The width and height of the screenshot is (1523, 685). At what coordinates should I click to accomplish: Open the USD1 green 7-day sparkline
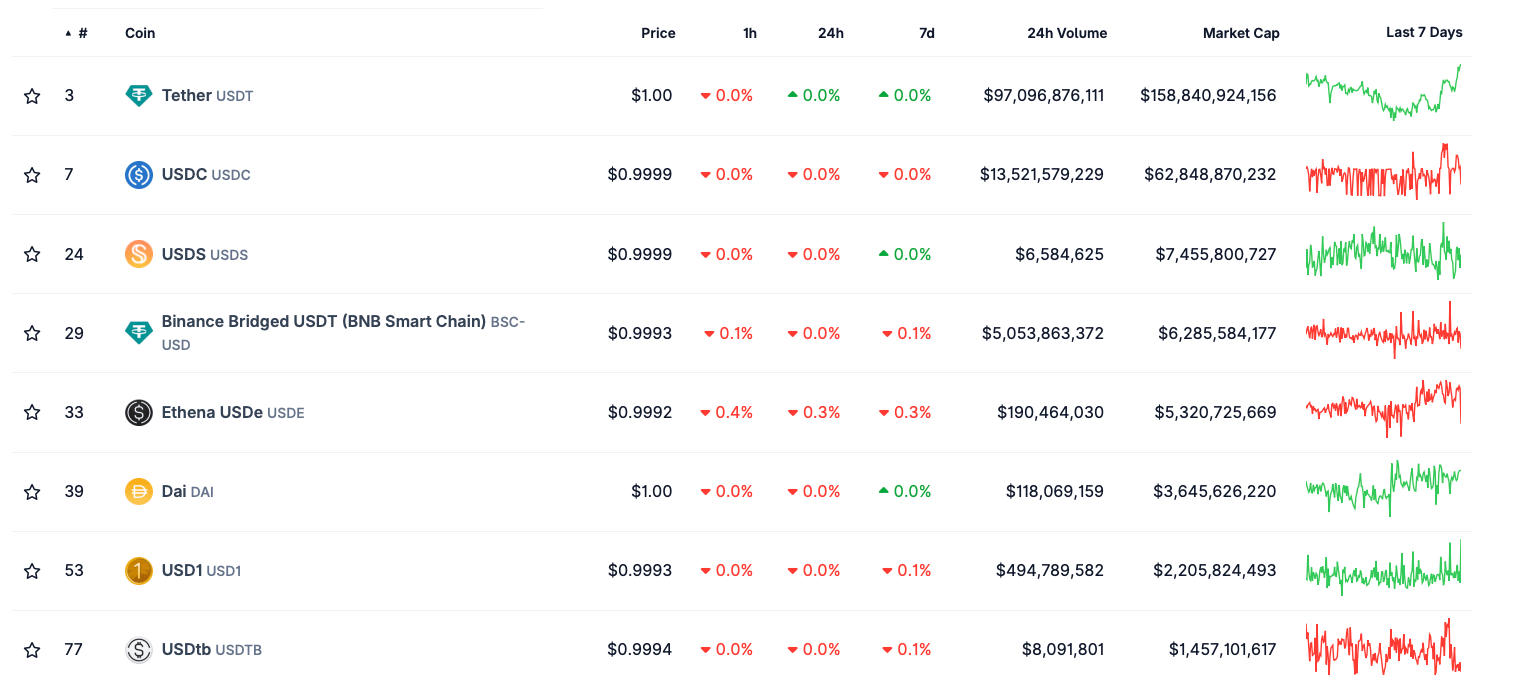1383,568
